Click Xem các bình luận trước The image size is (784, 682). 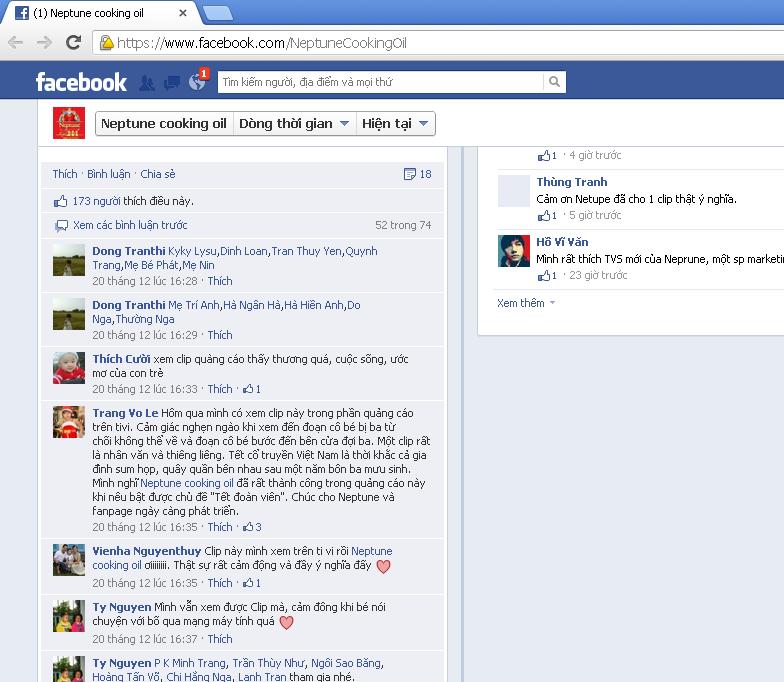click(x=130, y=225)
